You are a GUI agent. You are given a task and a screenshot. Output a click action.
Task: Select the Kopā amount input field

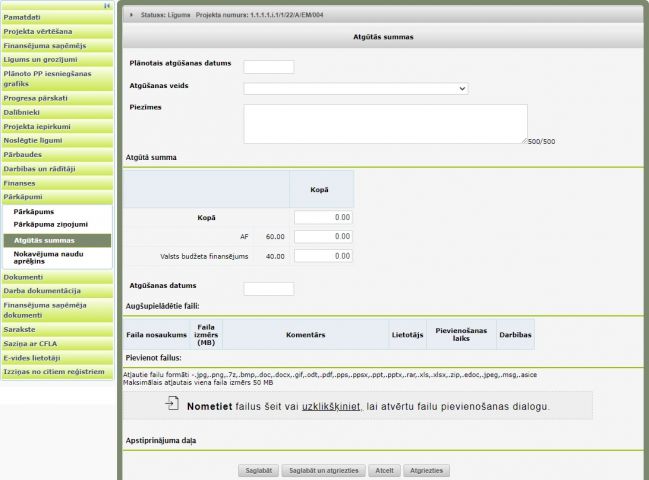[323, 217]
